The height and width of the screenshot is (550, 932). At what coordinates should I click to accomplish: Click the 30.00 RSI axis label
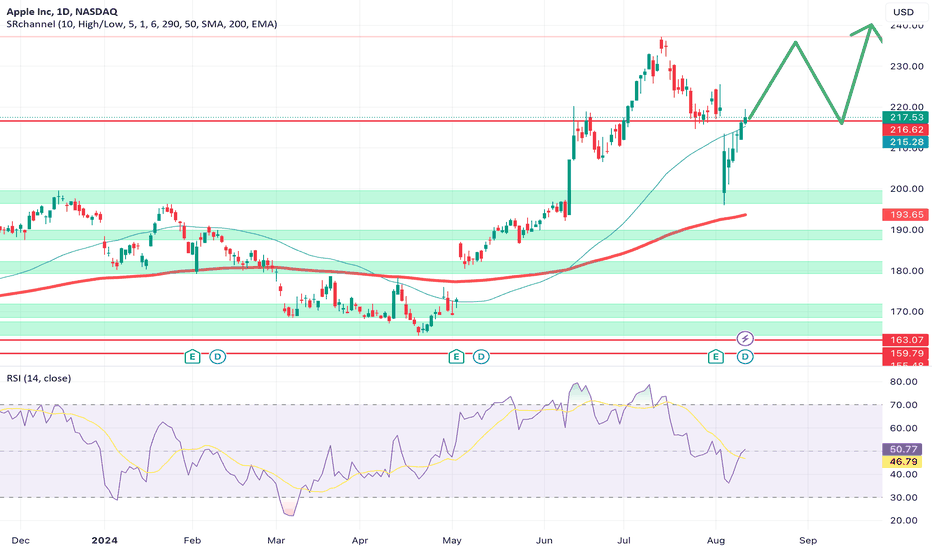coord(903,498)
